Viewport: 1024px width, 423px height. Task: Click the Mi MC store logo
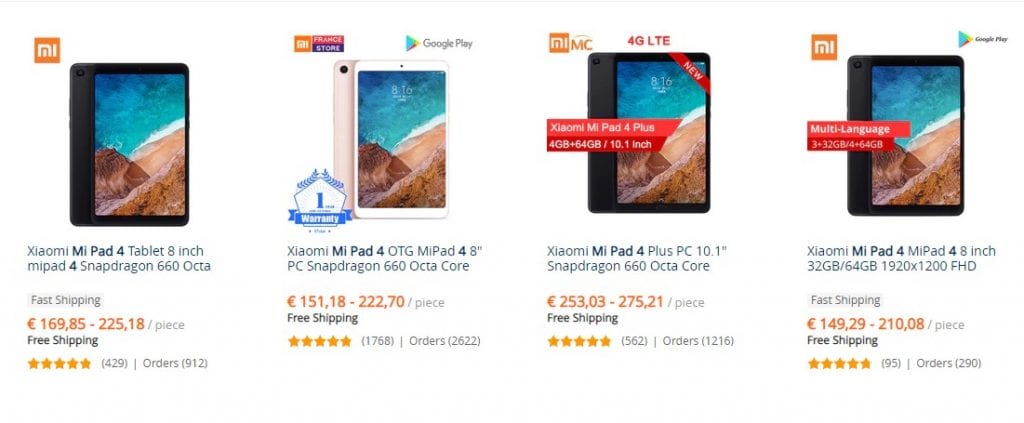(x=571, y=43)
